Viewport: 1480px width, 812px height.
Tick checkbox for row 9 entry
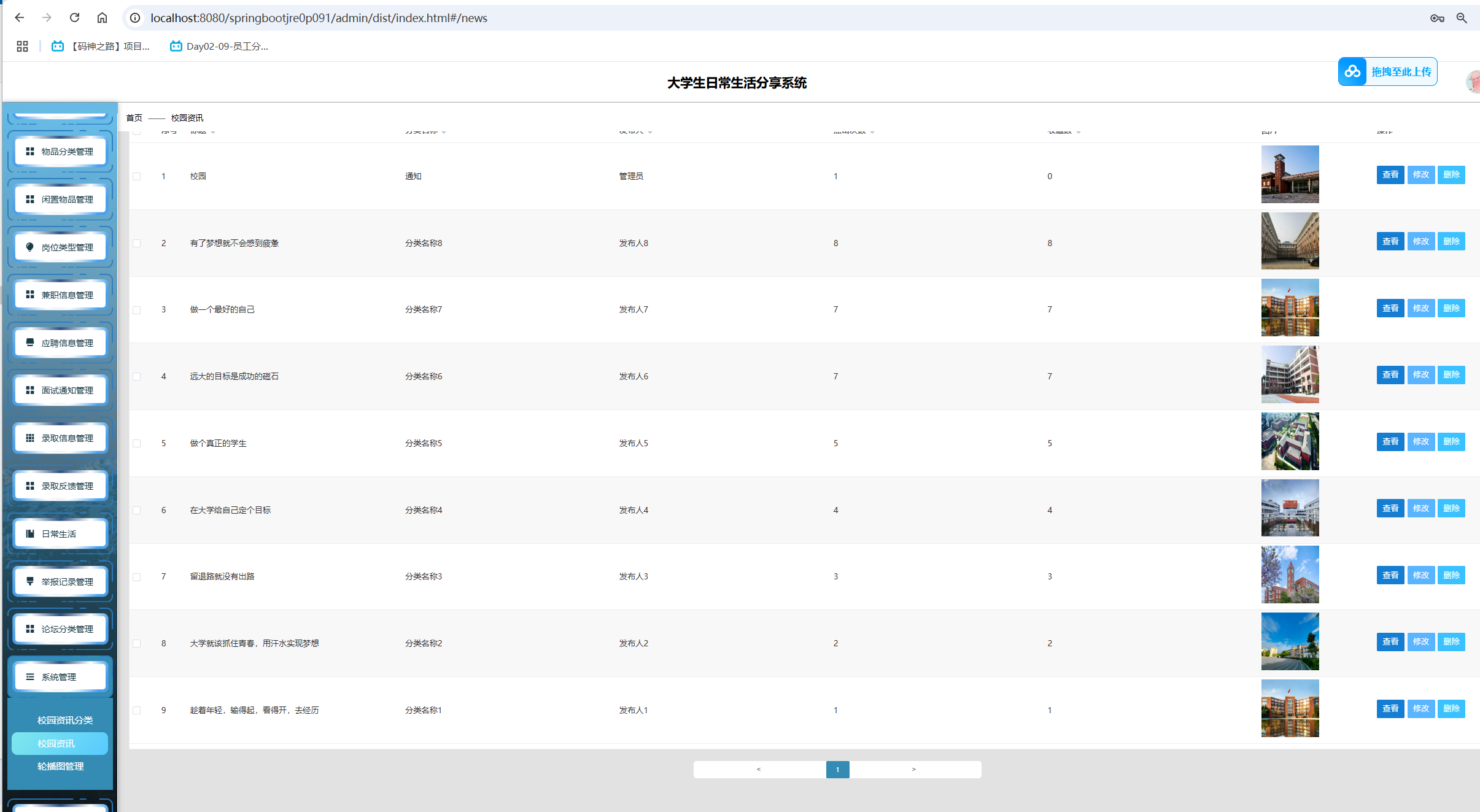137,711
